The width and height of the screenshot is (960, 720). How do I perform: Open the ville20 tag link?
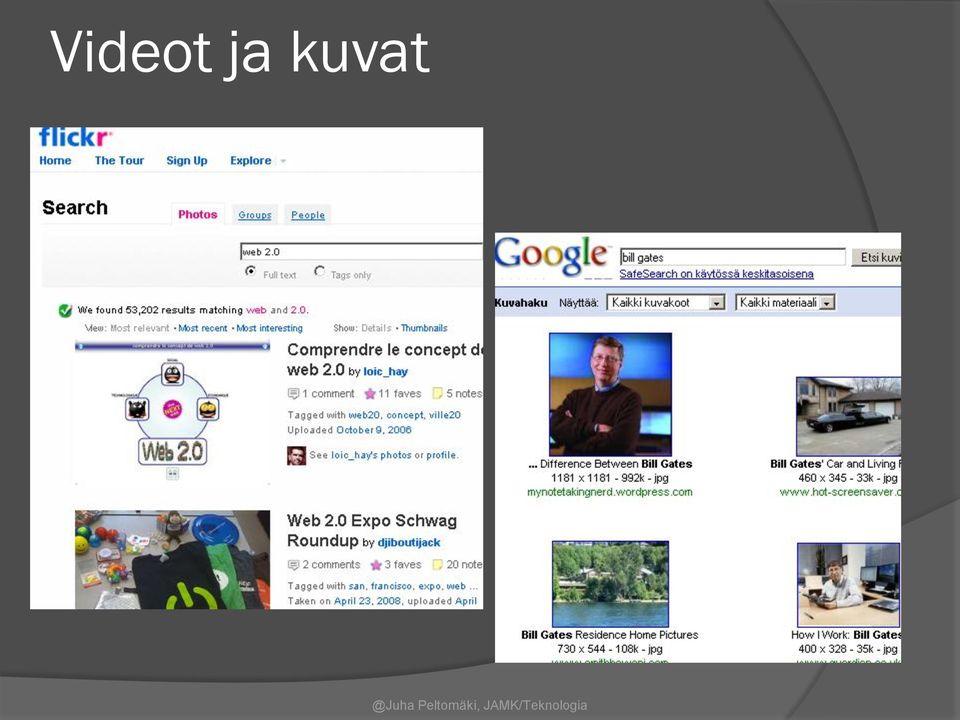click(x=445, y=415)
